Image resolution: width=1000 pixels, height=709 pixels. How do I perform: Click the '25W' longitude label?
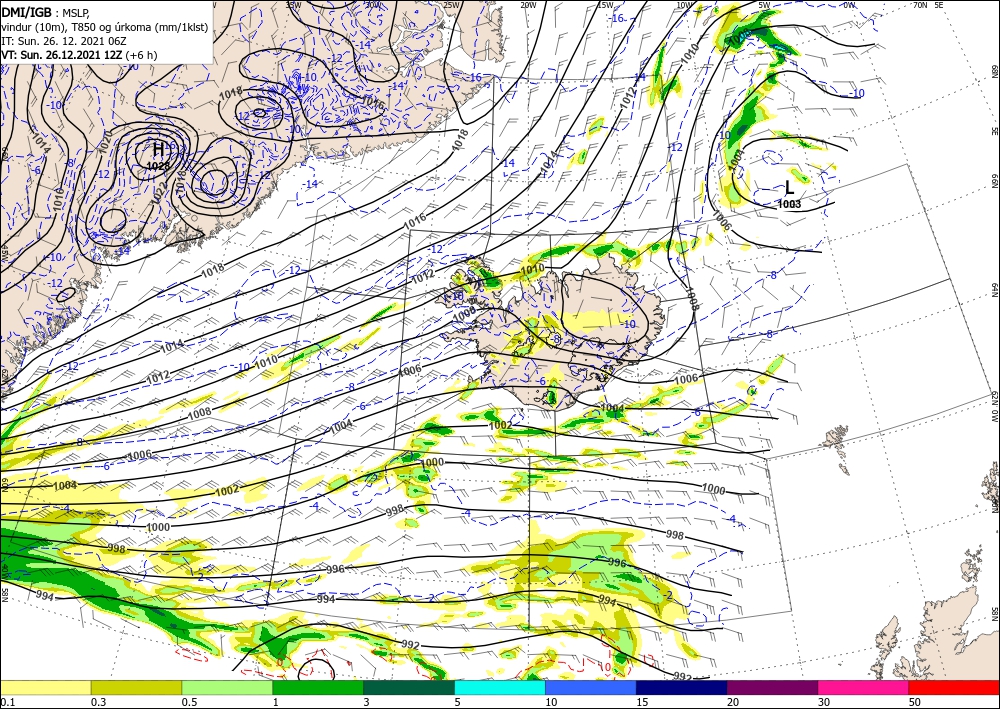point(450,5)
